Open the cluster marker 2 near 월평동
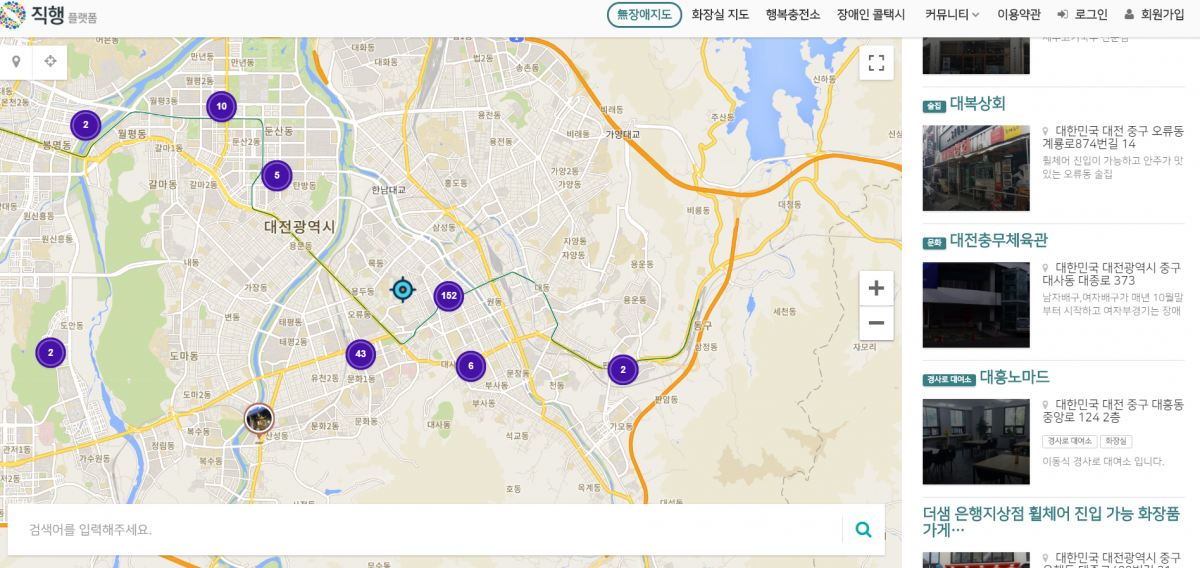 click(86, 125)
